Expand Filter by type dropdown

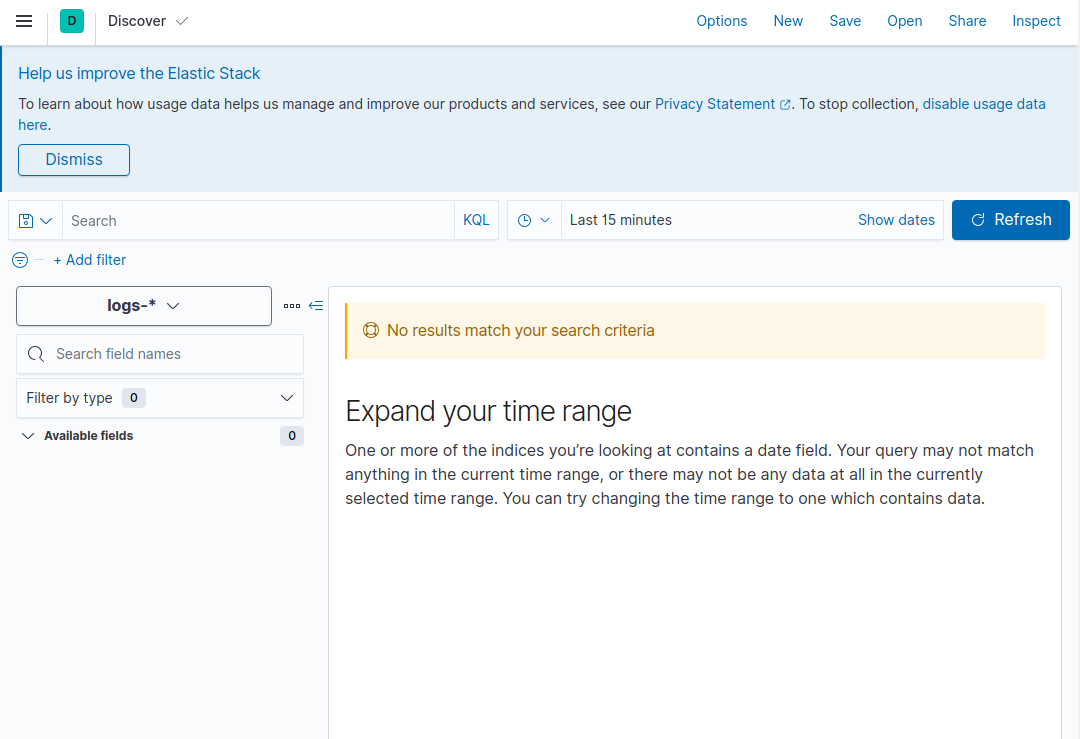click(x=160, y=398)
